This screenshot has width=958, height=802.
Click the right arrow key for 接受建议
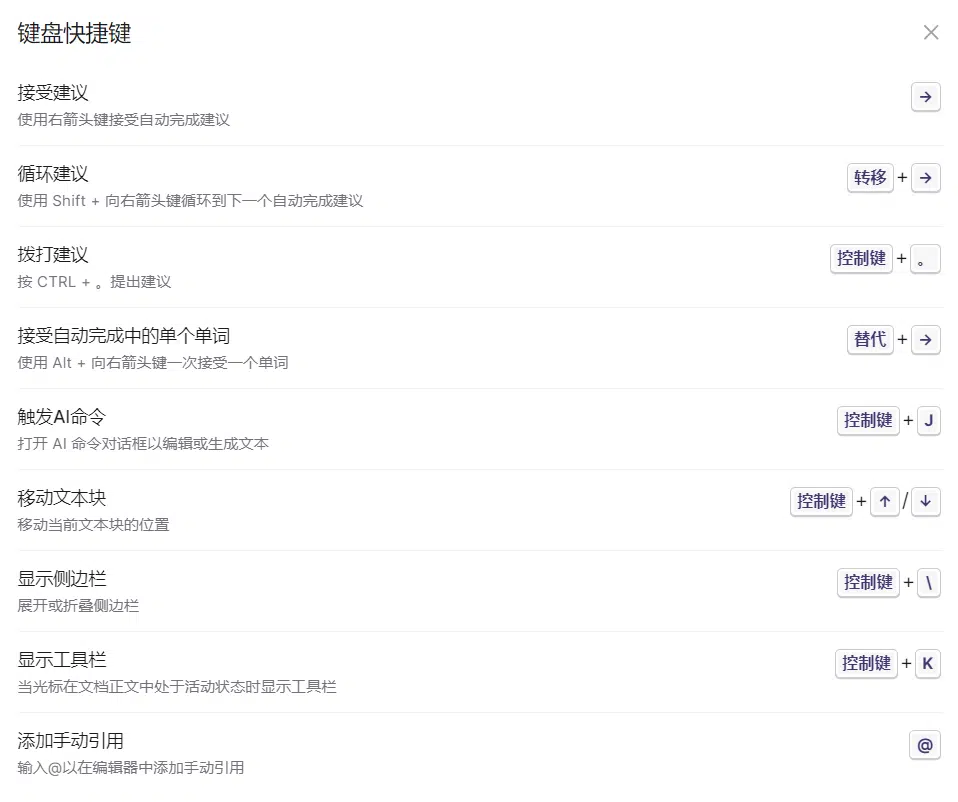coord(926,97)
